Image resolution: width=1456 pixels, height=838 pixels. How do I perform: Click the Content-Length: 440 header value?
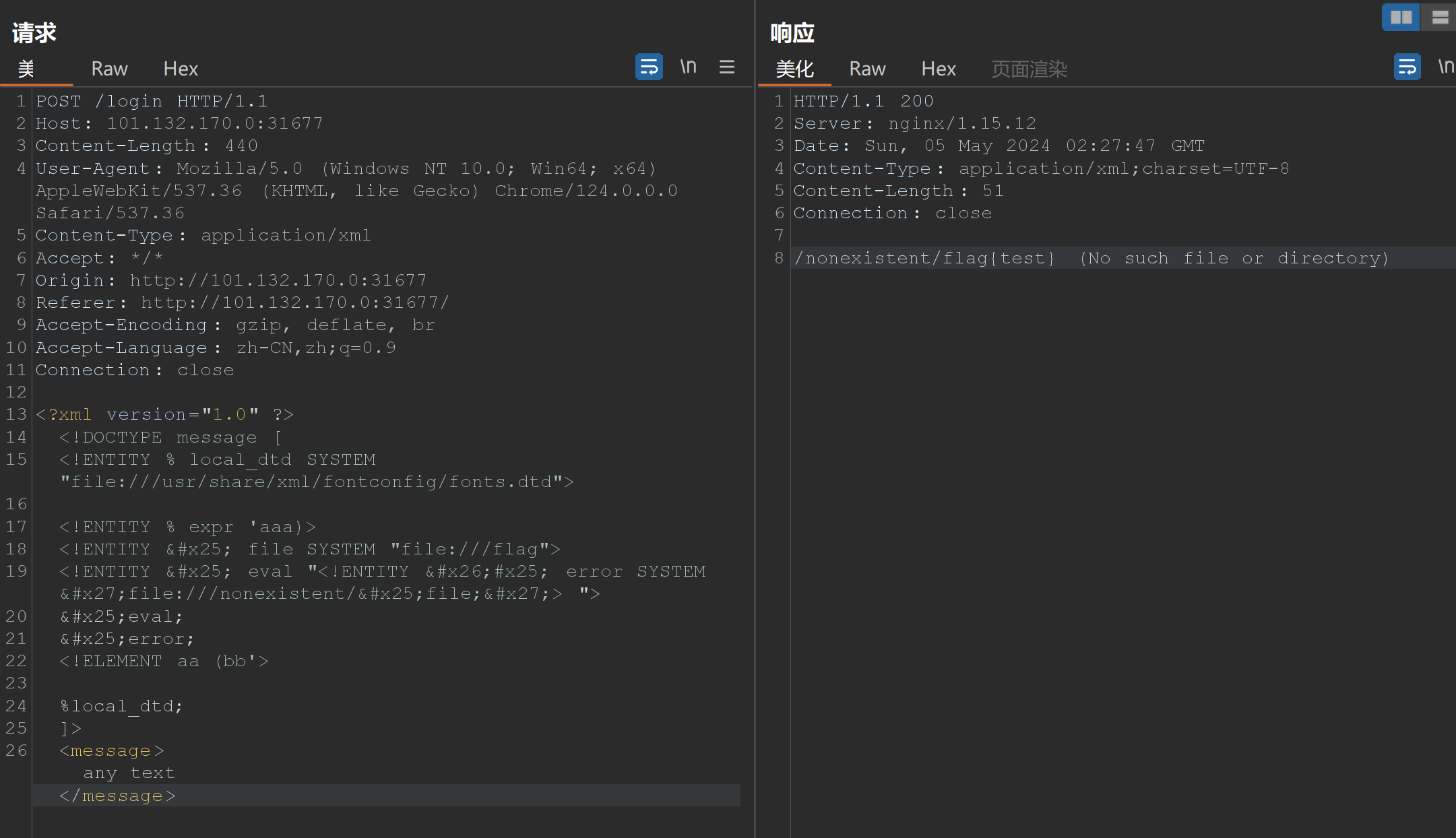pos(241,146)
